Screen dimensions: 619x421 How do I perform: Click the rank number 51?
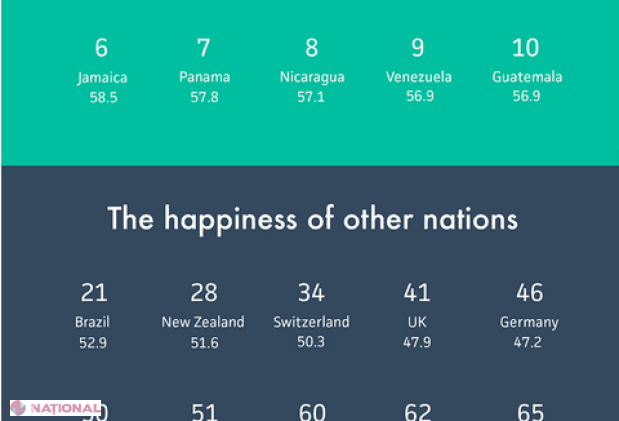[x=204, y=412]
